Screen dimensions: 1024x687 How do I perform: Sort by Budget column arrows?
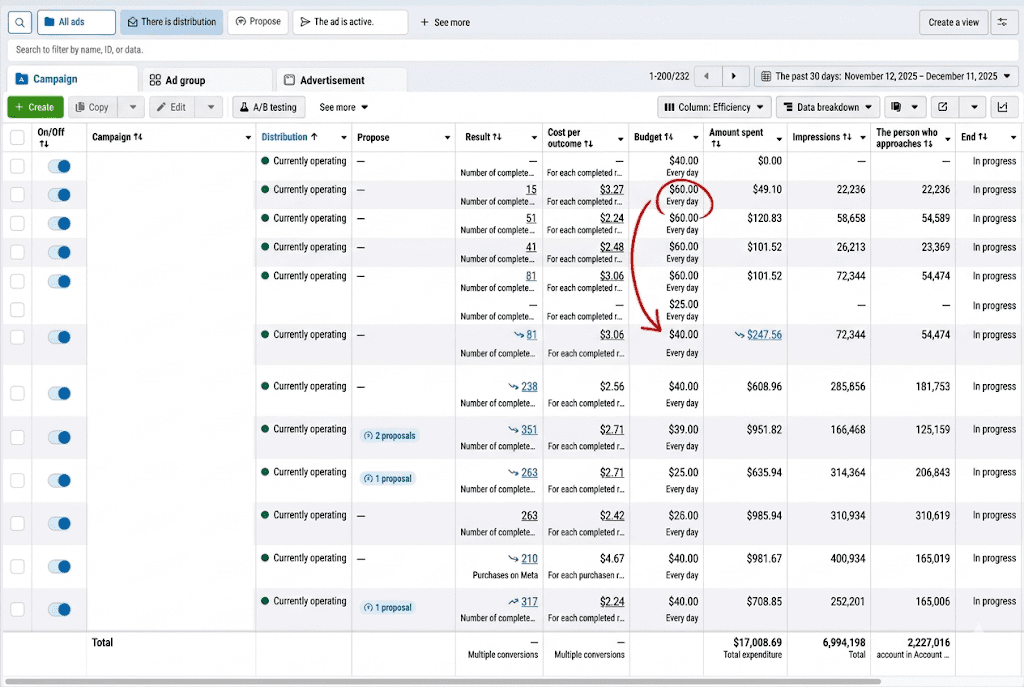(x=668, y=137)
